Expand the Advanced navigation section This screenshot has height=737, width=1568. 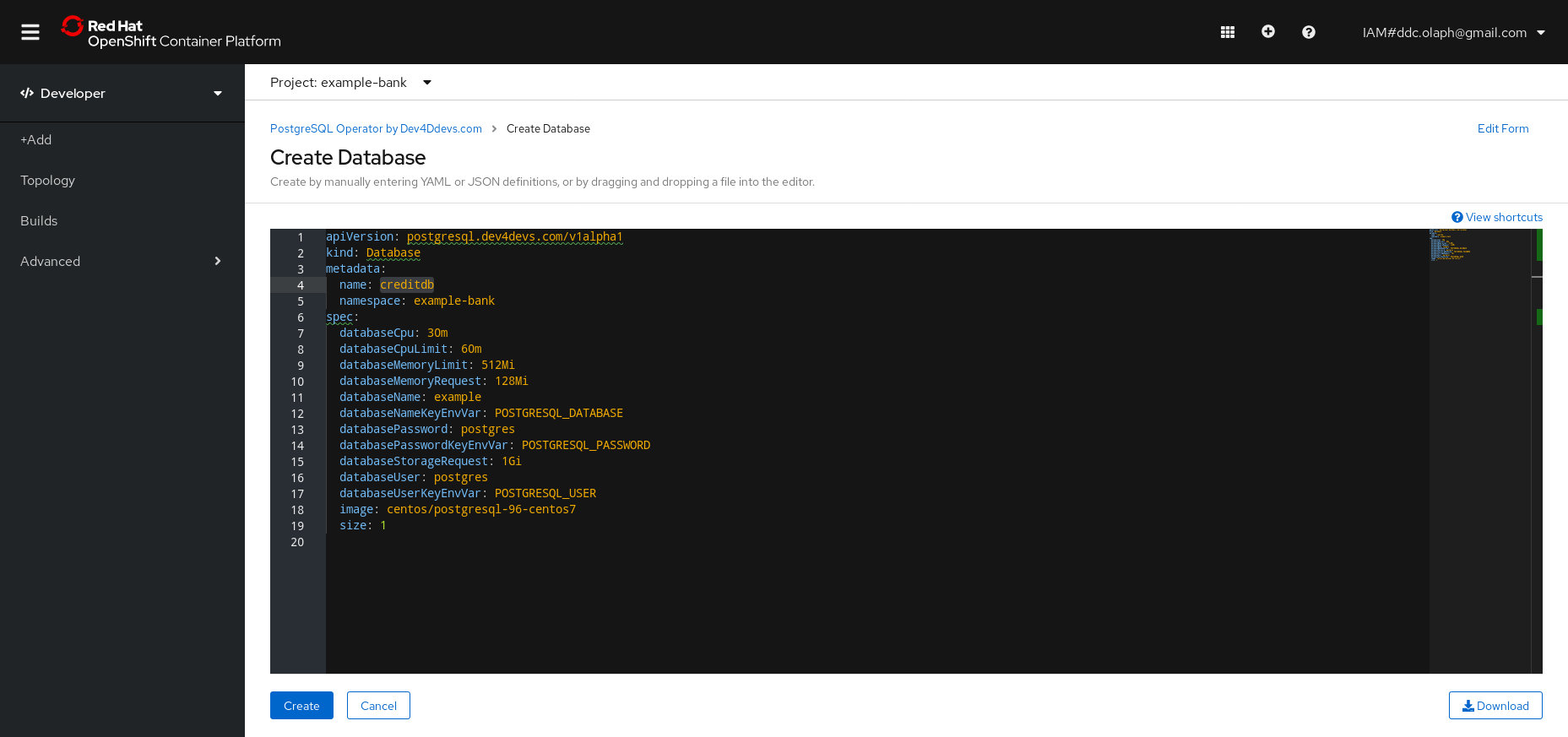click(122, 261)
